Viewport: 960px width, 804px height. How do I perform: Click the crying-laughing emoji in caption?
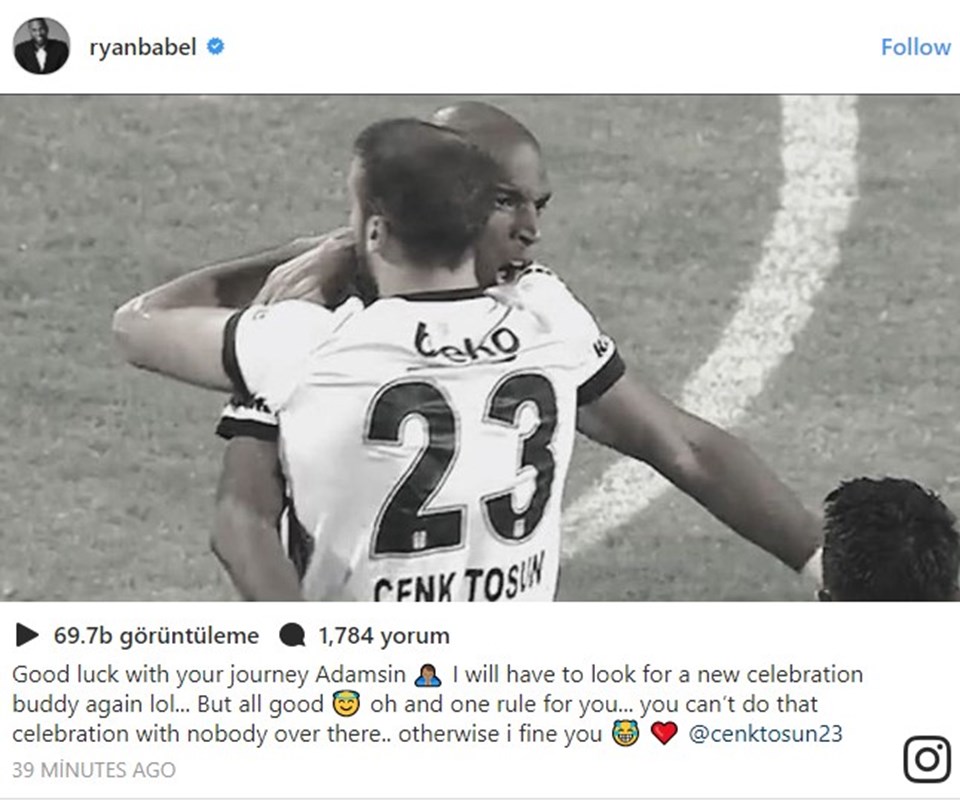click(x=626, y=733)
